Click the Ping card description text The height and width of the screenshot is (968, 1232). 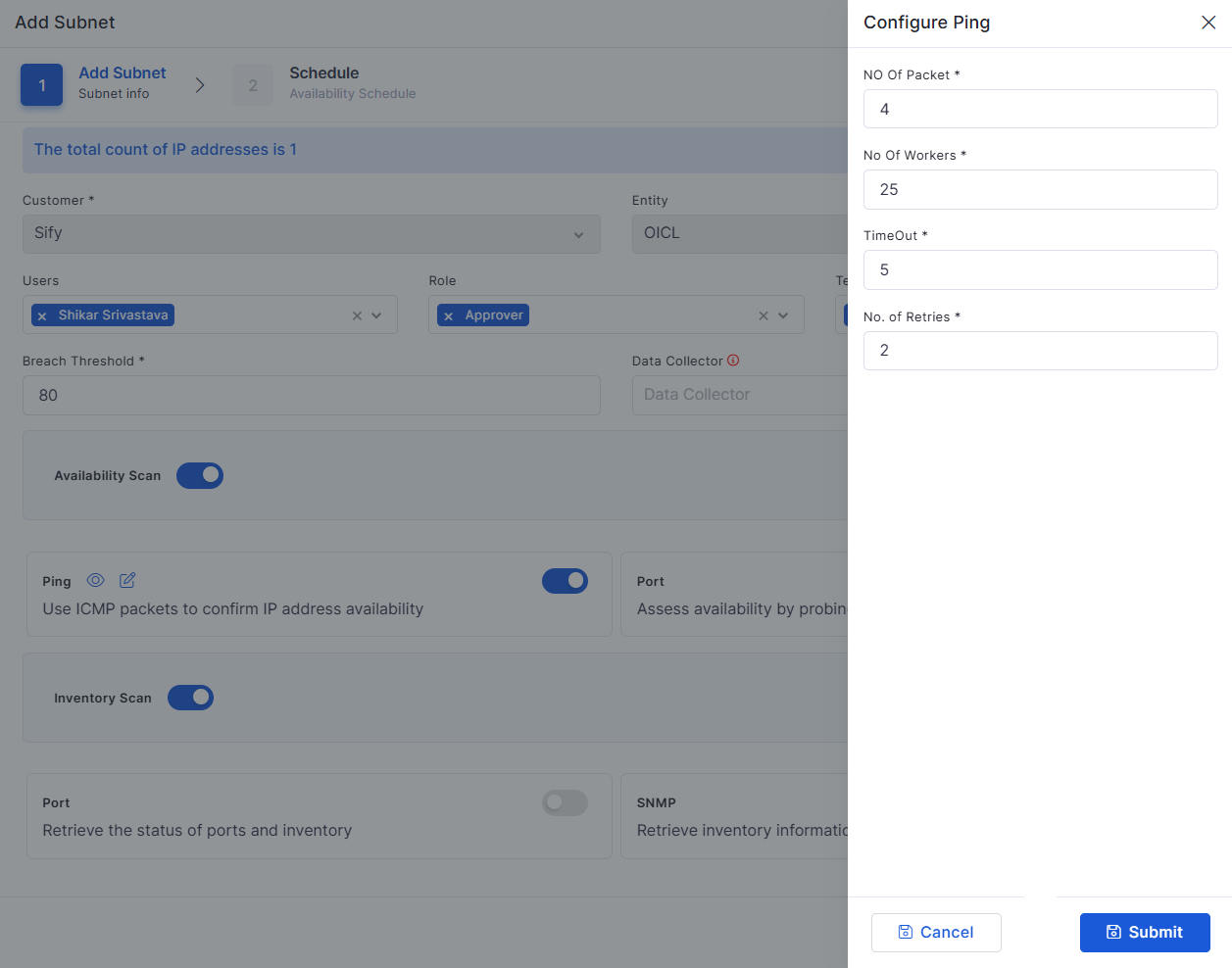pos(233,608)
